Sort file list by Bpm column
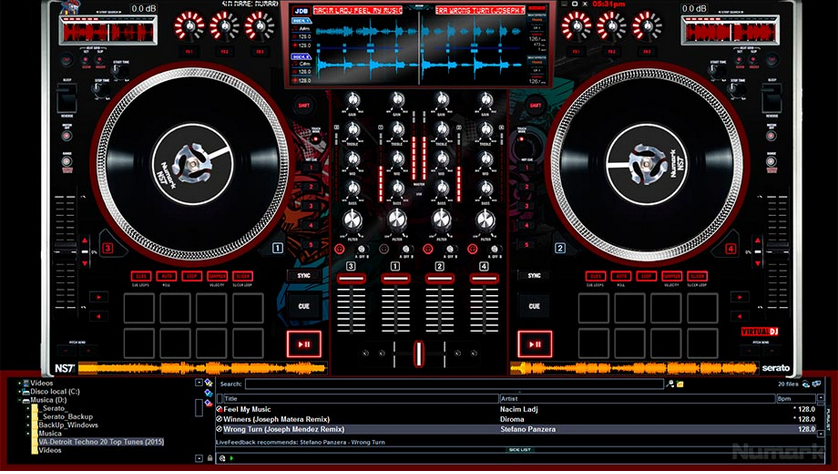This screenshot has width=838, height=474. 796,399
